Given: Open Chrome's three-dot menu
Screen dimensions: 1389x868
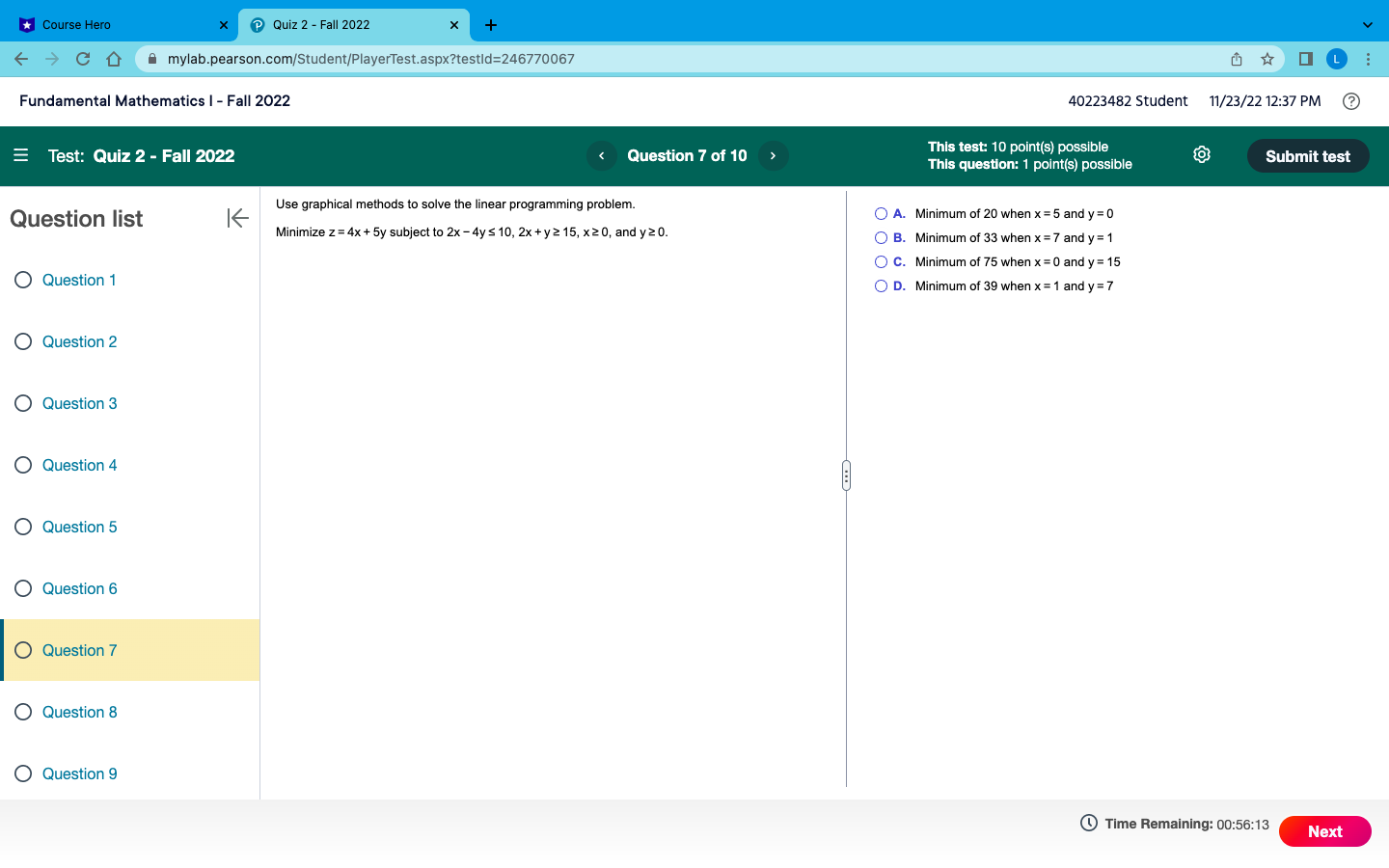Looking at the screenshot, I should tap(1370, 59).
